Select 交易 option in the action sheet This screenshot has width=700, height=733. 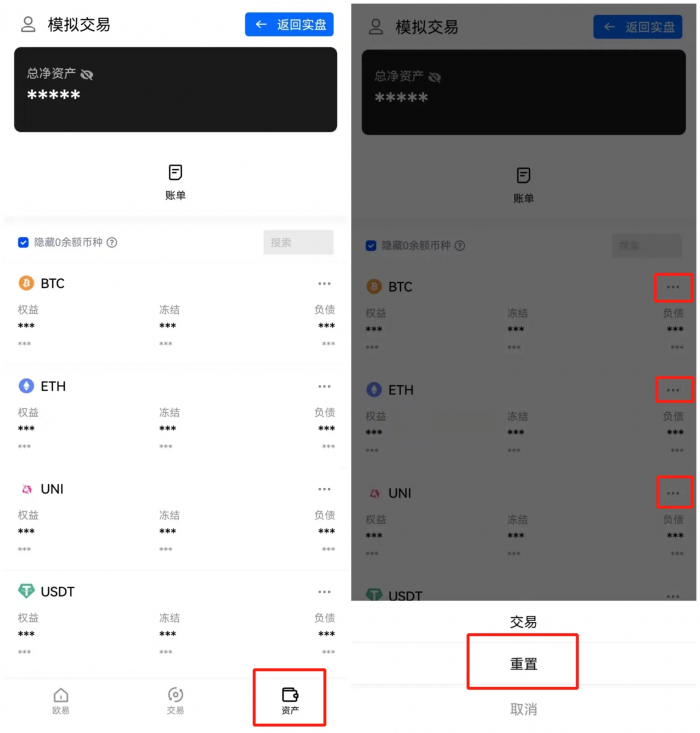(x=523, y=622)
